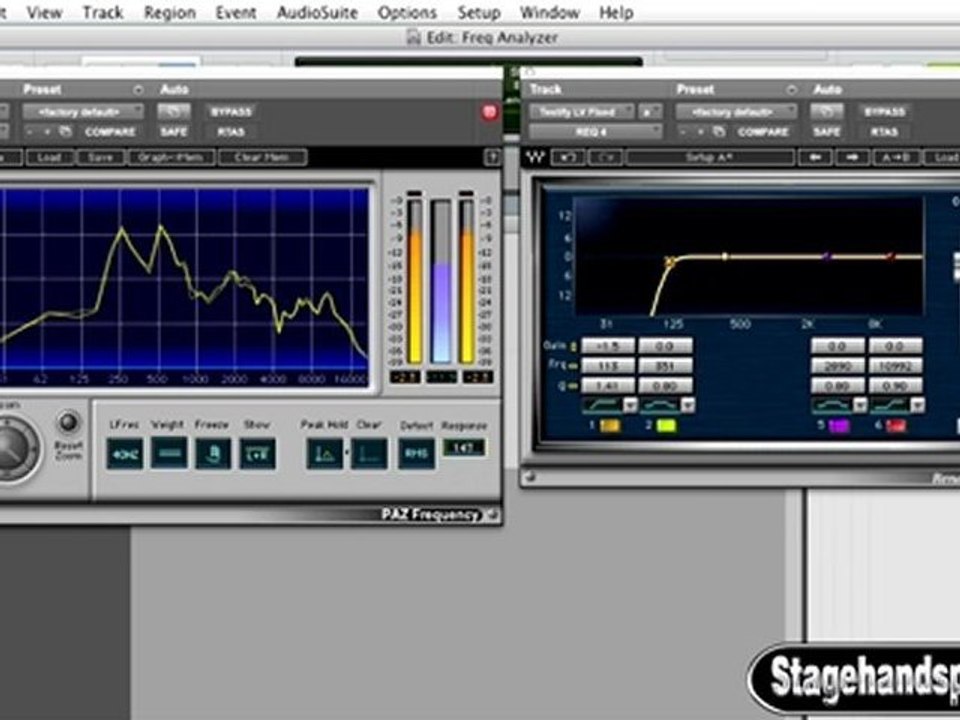
Task: Click the band 6 frequency field showing 10992
Action: [x=896, y=366]
